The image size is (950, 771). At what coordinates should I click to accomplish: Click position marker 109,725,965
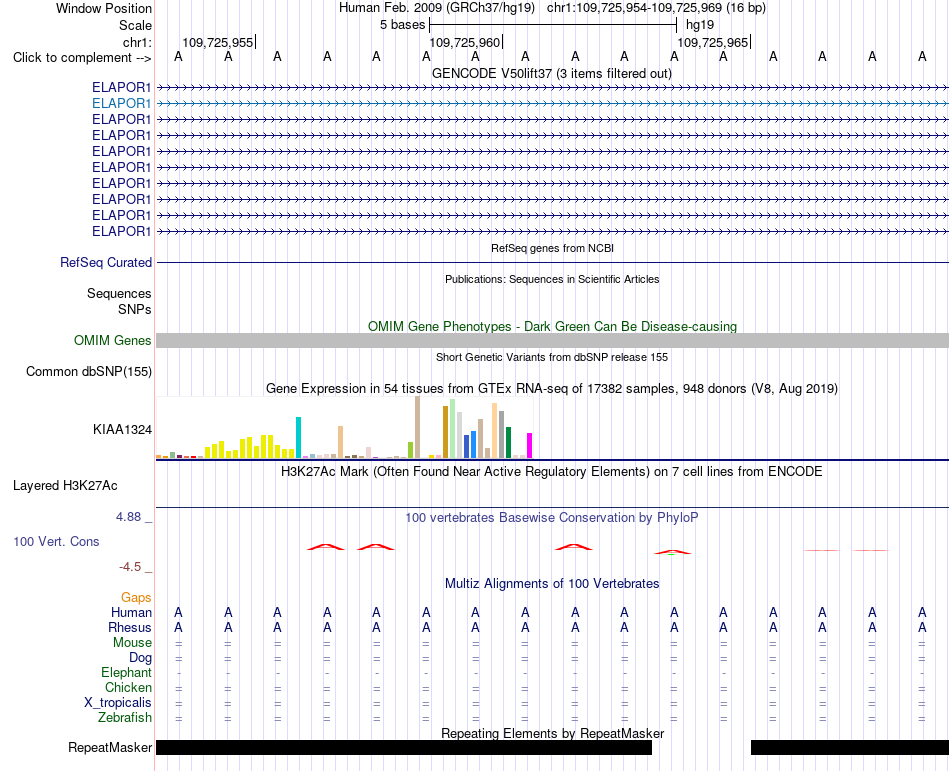click(x=712, y=42)
